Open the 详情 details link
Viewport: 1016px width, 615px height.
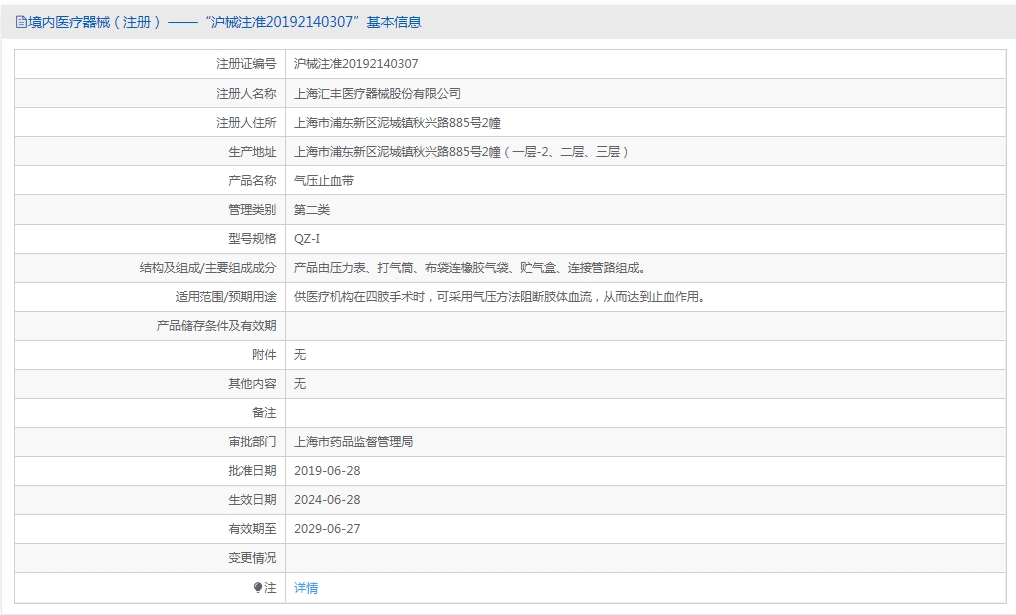[x=306, y=588]
